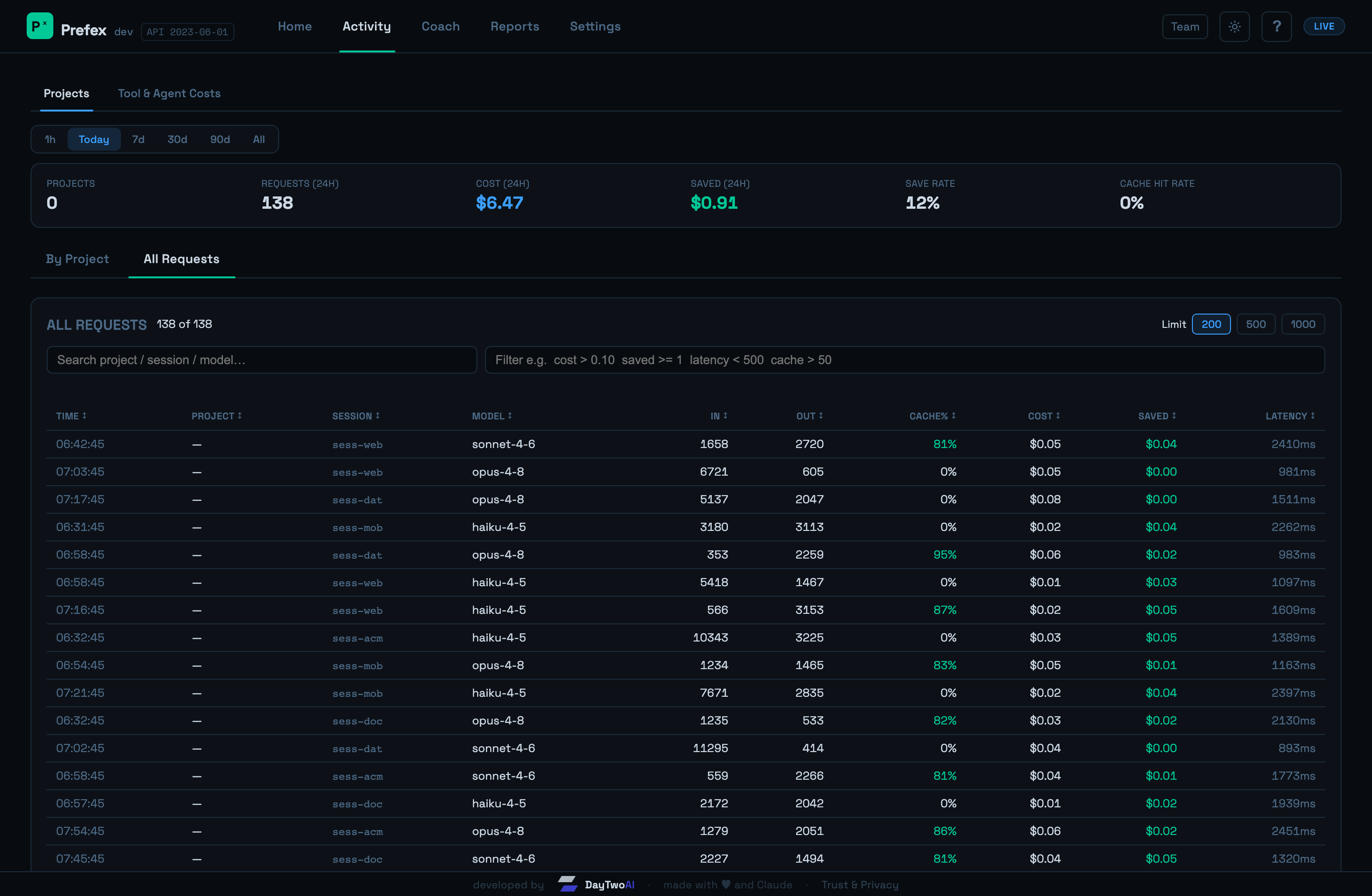Viewport: 1372px width, 896px height.
Task: Focus the search project/session/model field
Action: (x=262, y=360)
